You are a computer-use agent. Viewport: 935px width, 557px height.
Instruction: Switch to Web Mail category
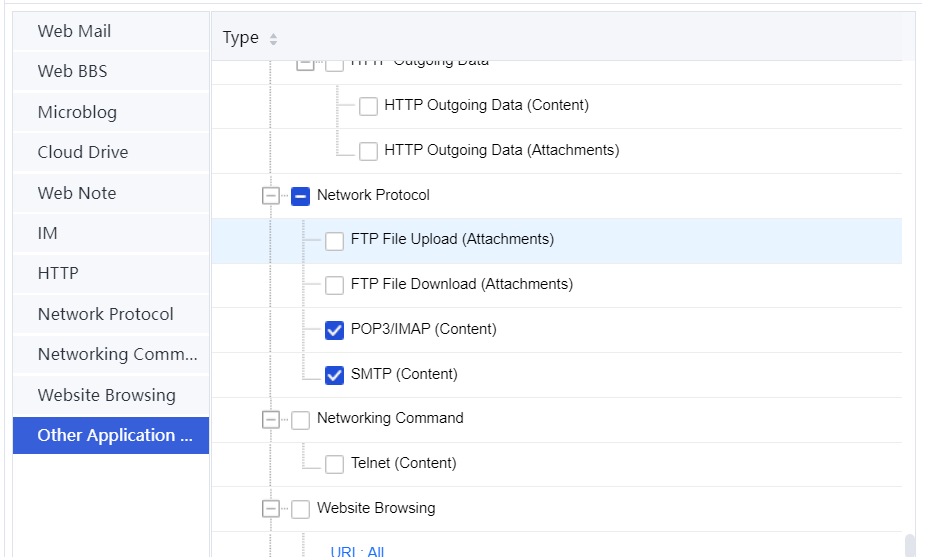coord(74,31)
